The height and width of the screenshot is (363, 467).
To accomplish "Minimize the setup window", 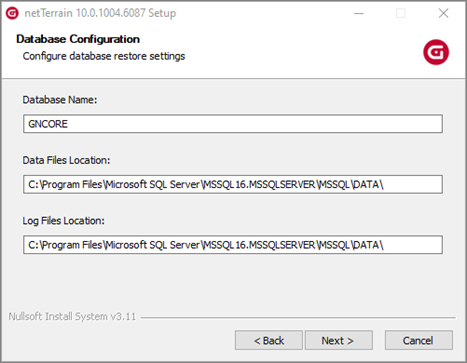I will point(359,13).
